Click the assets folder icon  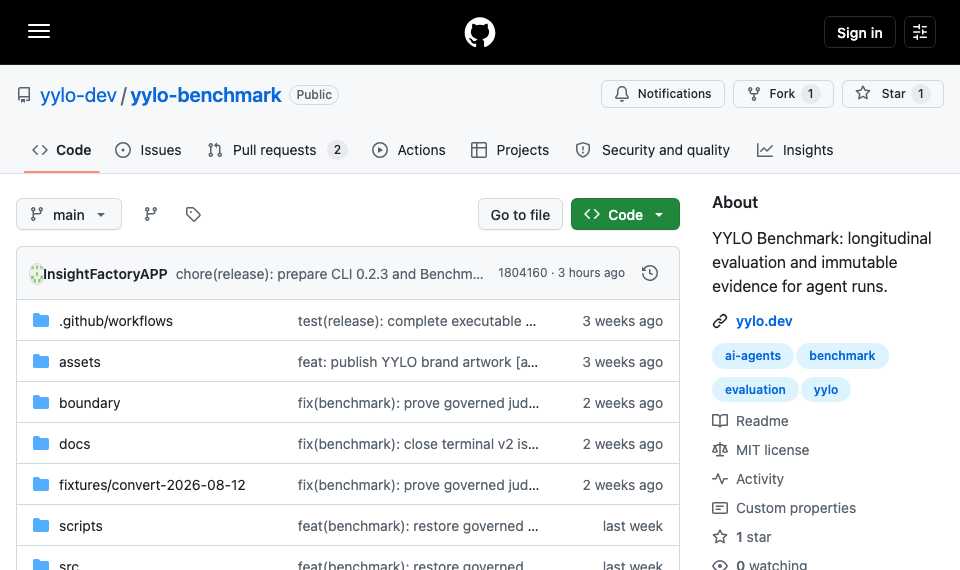coord(41,361)
